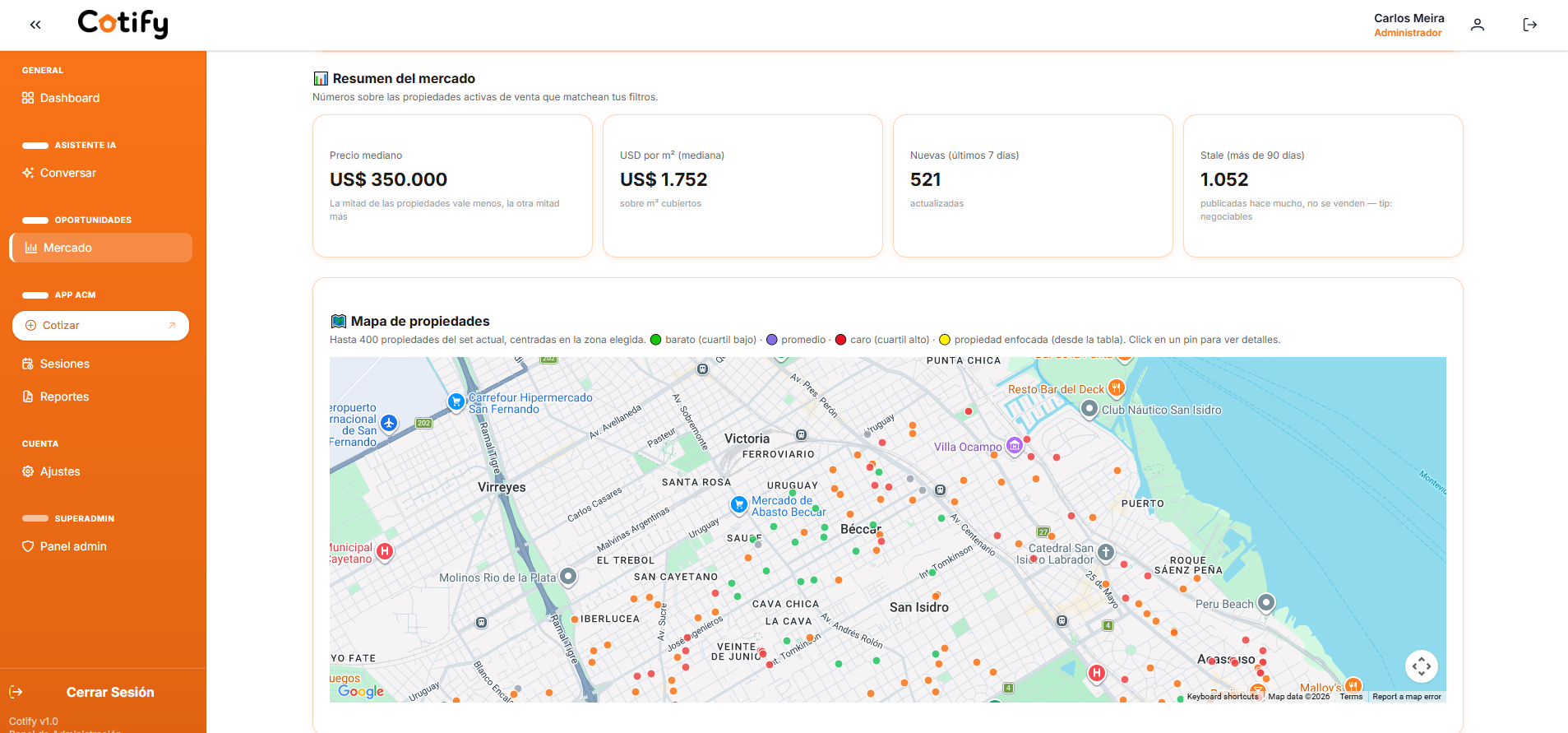This screenshot has width=1568, height=733.
Task: Open the map Terms link
Action: (x=1351, y=697)
